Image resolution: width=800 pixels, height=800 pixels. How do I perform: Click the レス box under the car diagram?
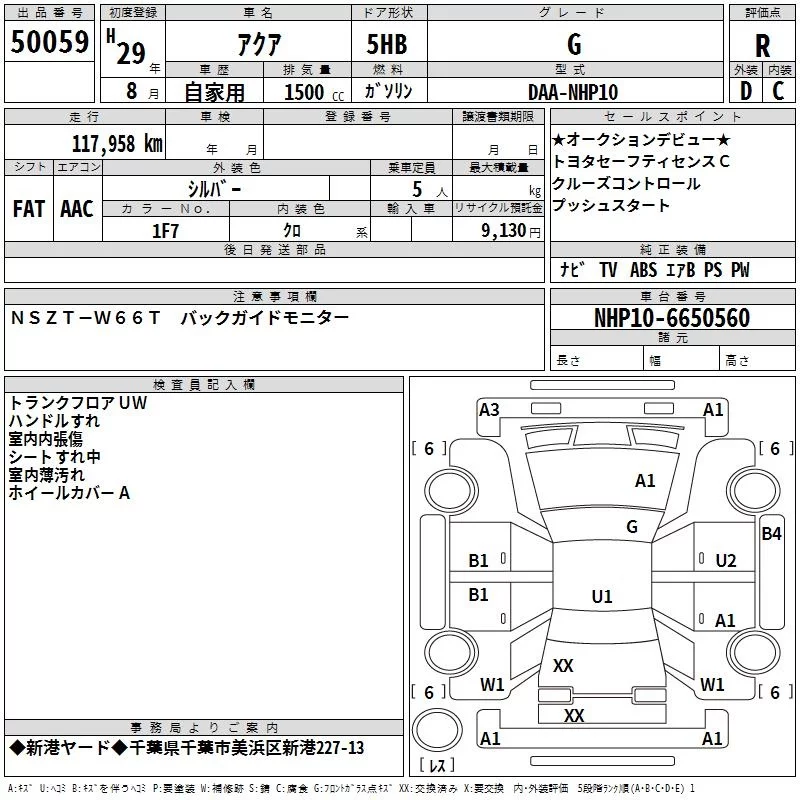tap(435, 766)
